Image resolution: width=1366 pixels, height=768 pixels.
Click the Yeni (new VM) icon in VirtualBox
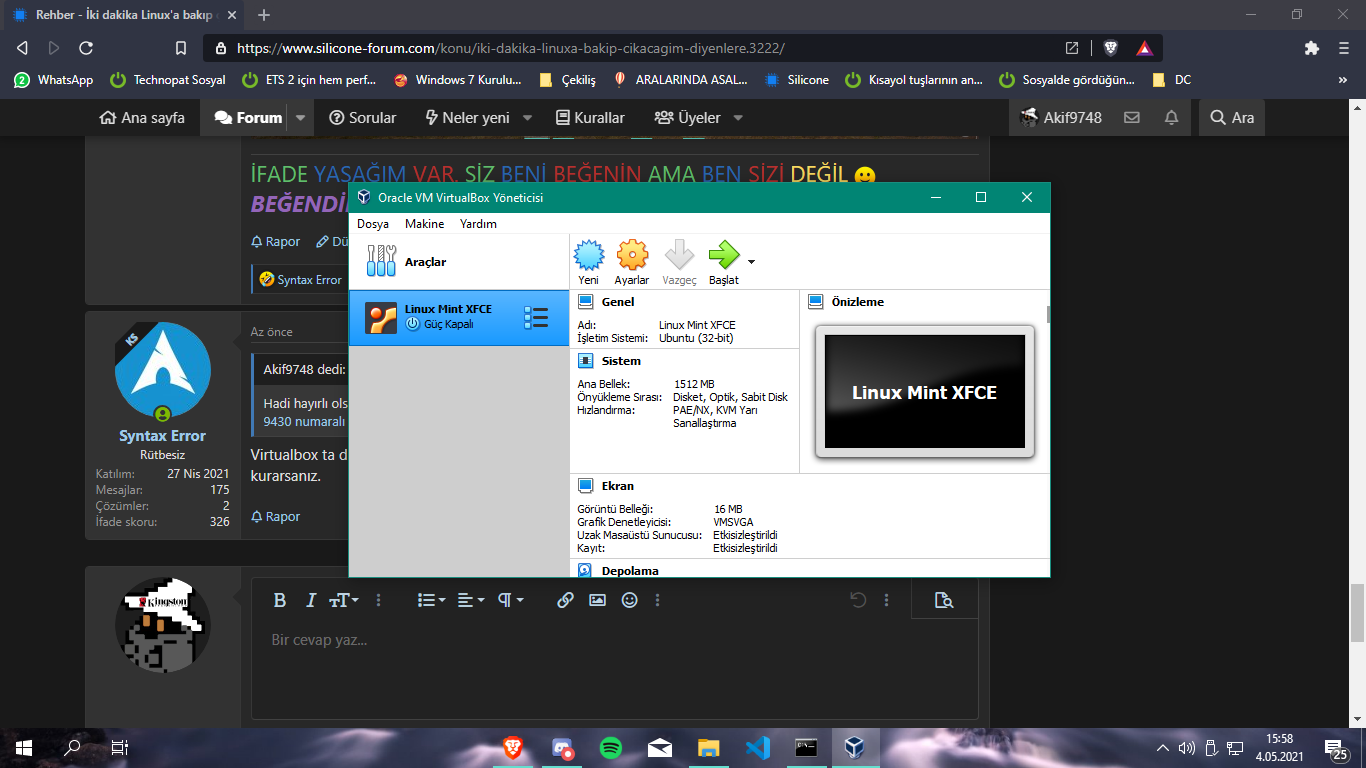click(x=589, y=262)
